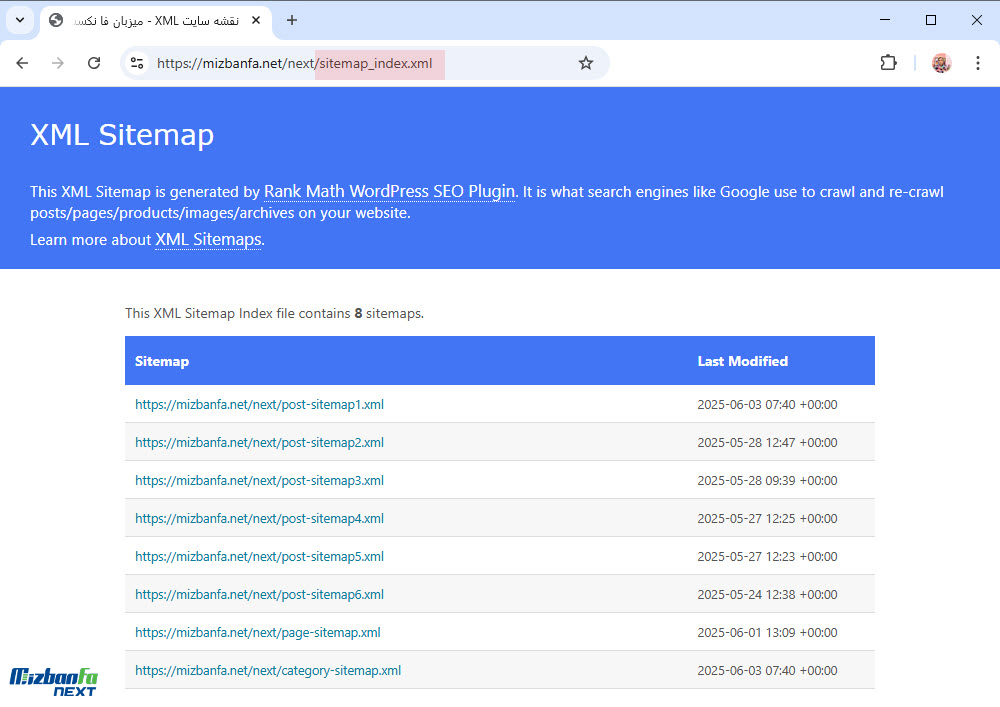Open the XML Sitemaps learn more link

tap(208, 239)
